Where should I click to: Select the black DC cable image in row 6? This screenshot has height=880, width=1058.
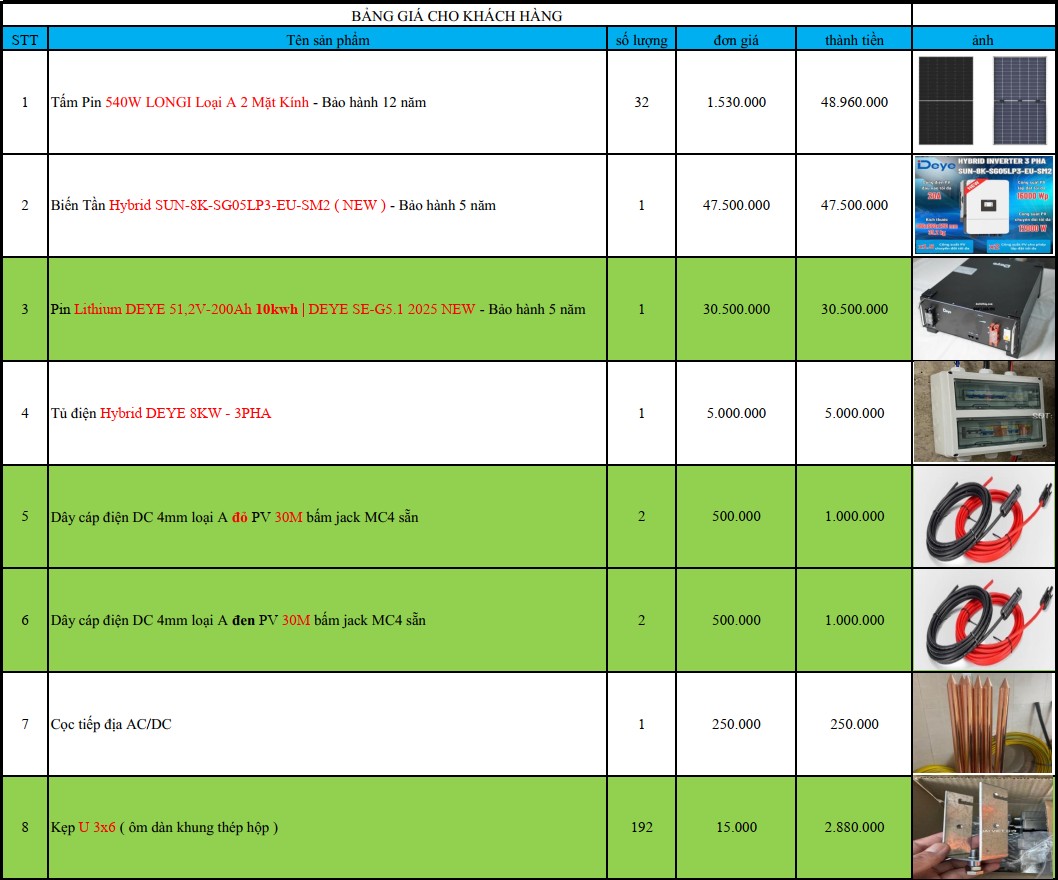(x=984, y=620)
